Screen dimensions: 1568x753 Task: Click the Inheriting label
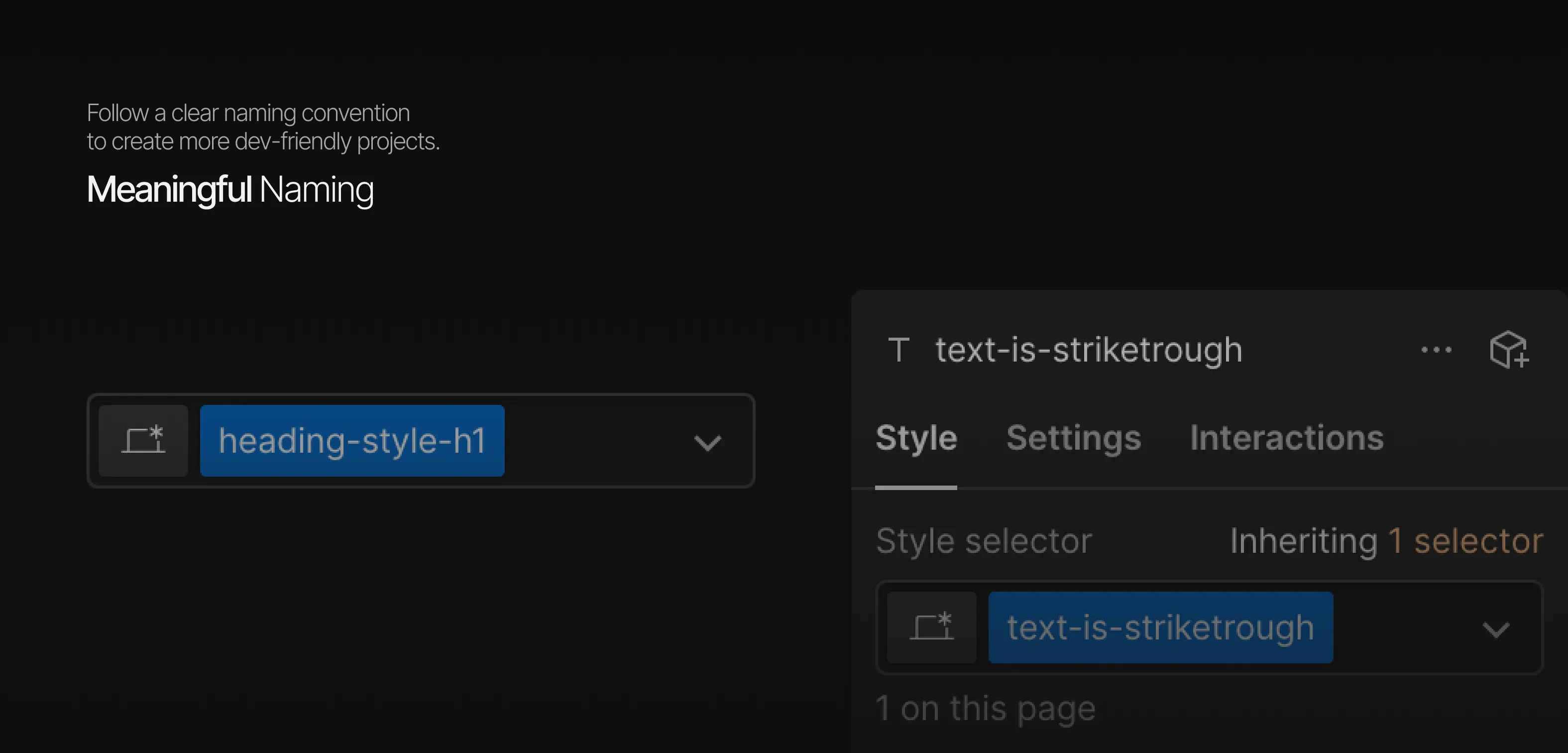(1303, 541)
